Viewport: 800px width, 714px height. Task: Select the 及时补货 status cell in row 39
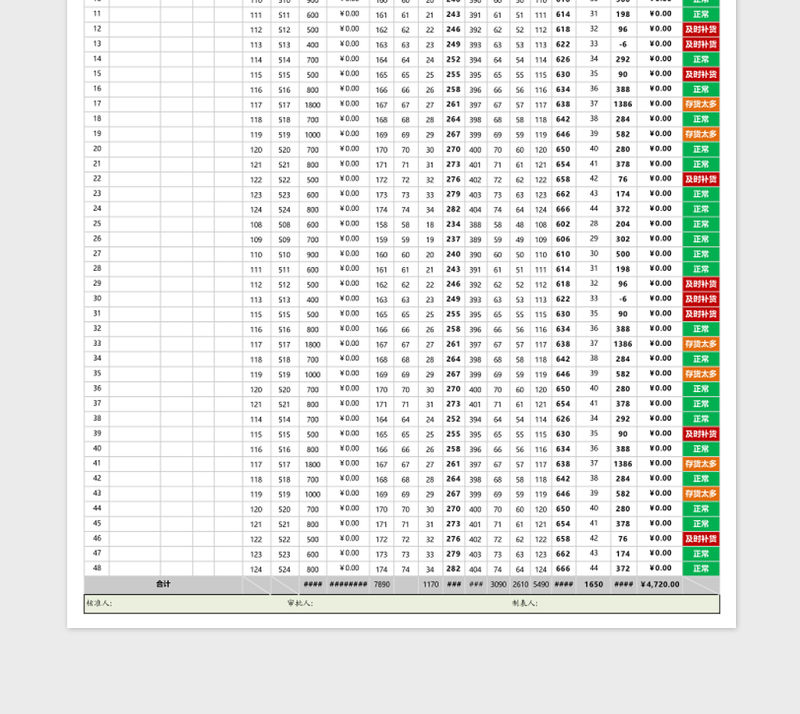(x=700, y=434)
